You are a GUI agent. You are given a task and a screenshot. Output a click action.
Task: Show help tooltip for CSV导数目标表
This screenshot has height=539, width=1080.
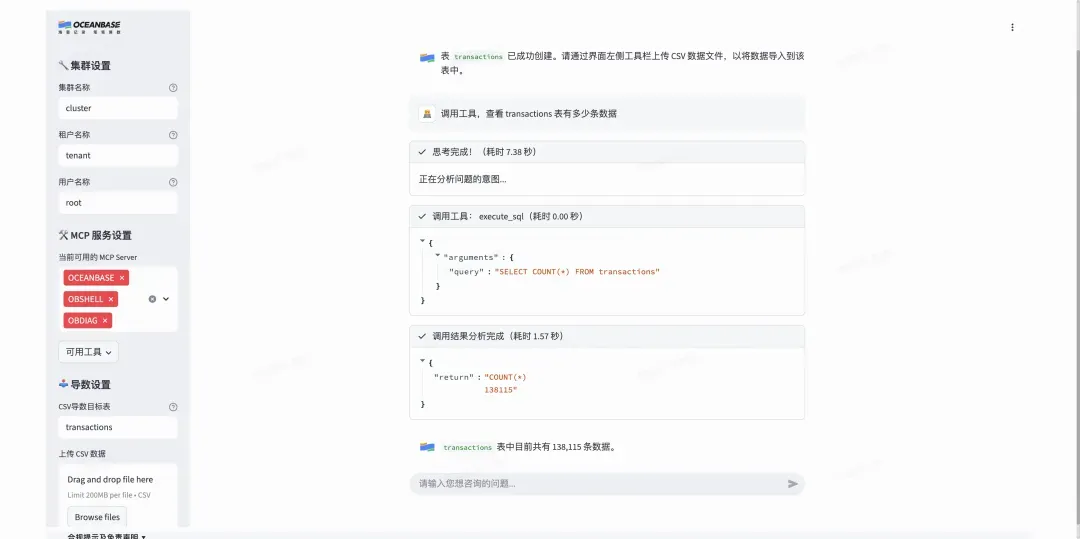click(173, 407)
